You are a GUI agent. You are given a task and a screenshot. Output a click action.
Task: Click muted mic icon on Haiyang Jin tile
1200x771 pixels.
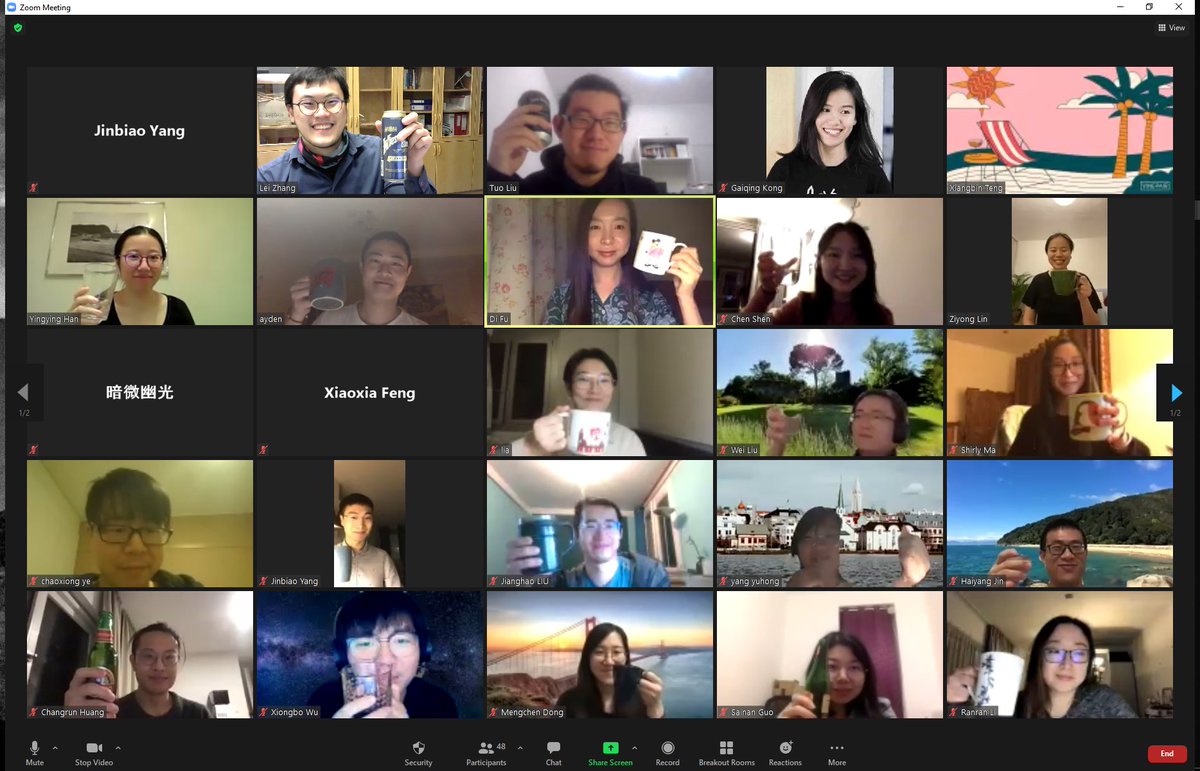[x=954, y=581]
